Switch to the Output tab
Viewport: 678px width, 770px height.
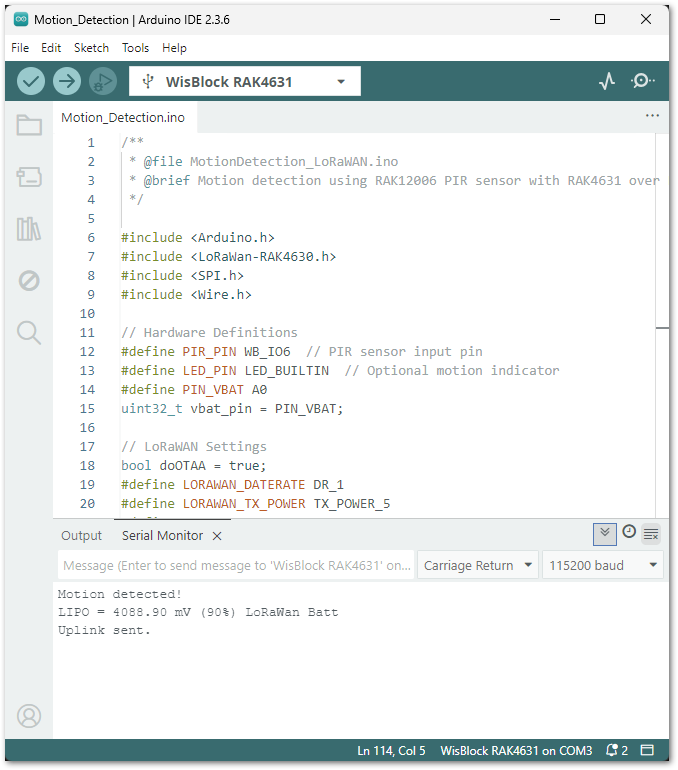pyautogui.click(x=81, y=536)
